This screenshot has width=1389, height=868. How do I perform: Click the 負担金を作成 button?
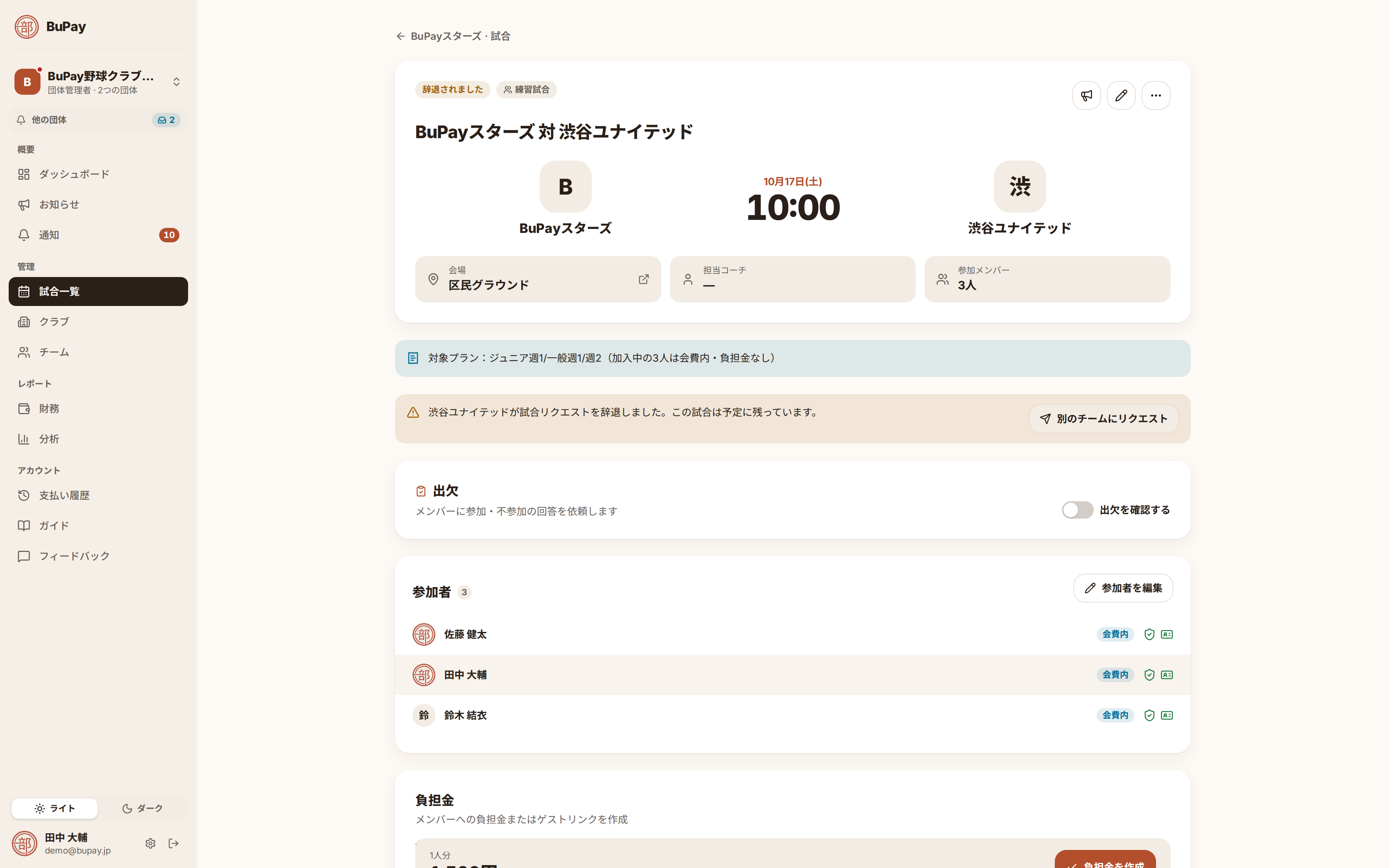pyautogui.click(x=1105, y=859)
